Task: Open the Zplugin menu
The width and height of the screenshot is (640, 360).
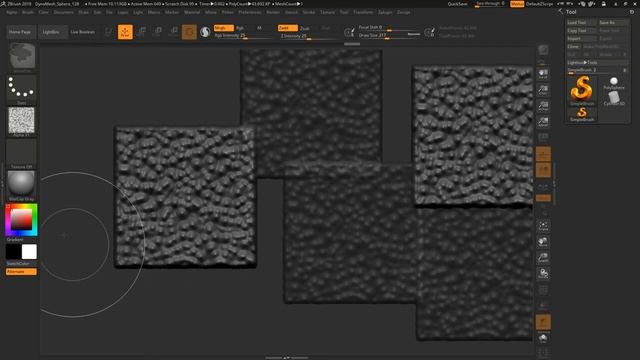Action: coord(385,12)
